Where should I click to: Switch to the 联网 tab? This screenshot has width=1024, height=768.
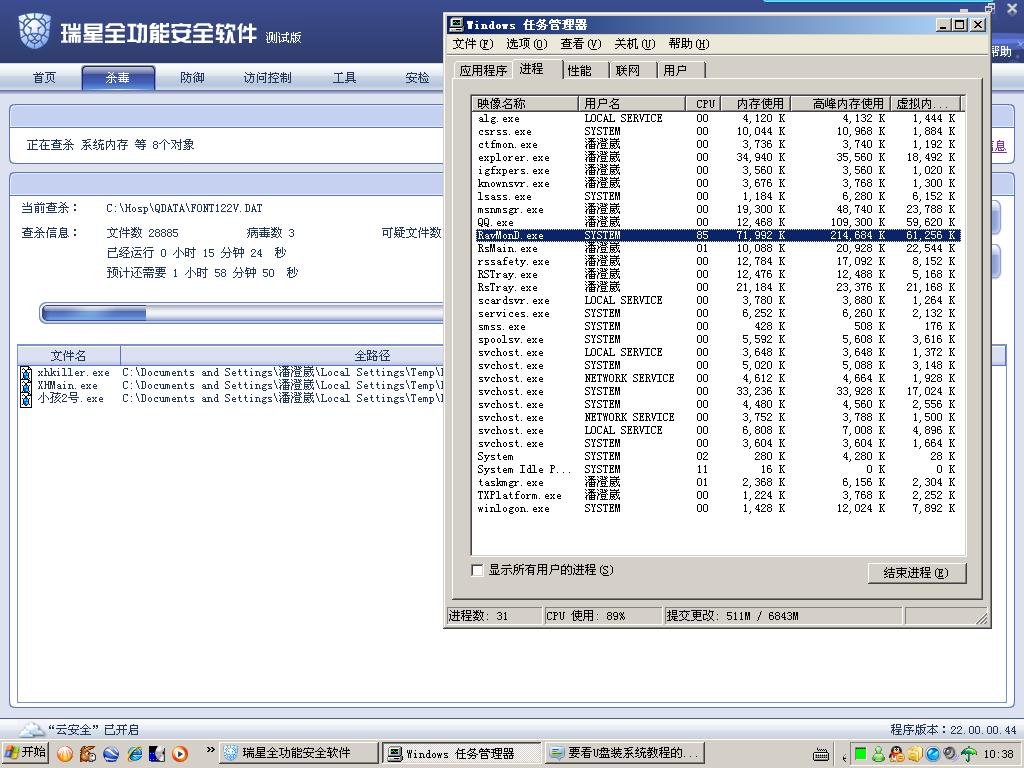pyautogui.click(x=633, y=71)
